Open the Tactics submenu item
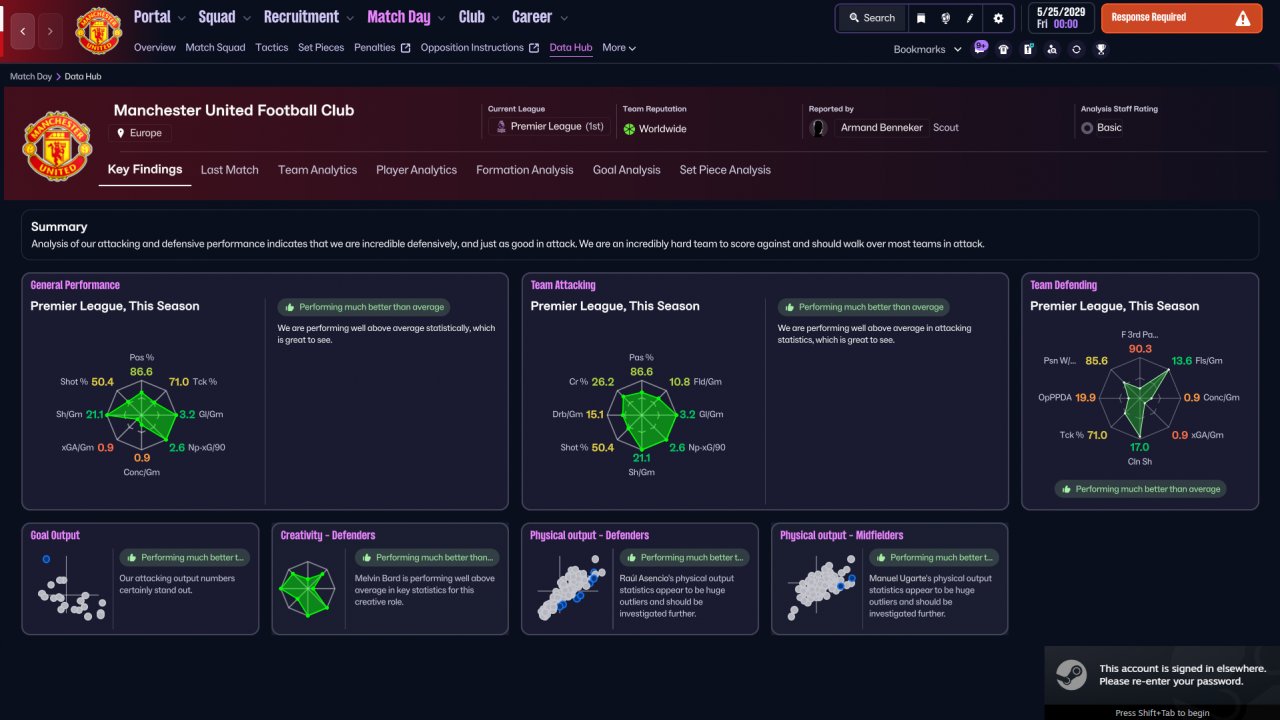 point(272,47)
